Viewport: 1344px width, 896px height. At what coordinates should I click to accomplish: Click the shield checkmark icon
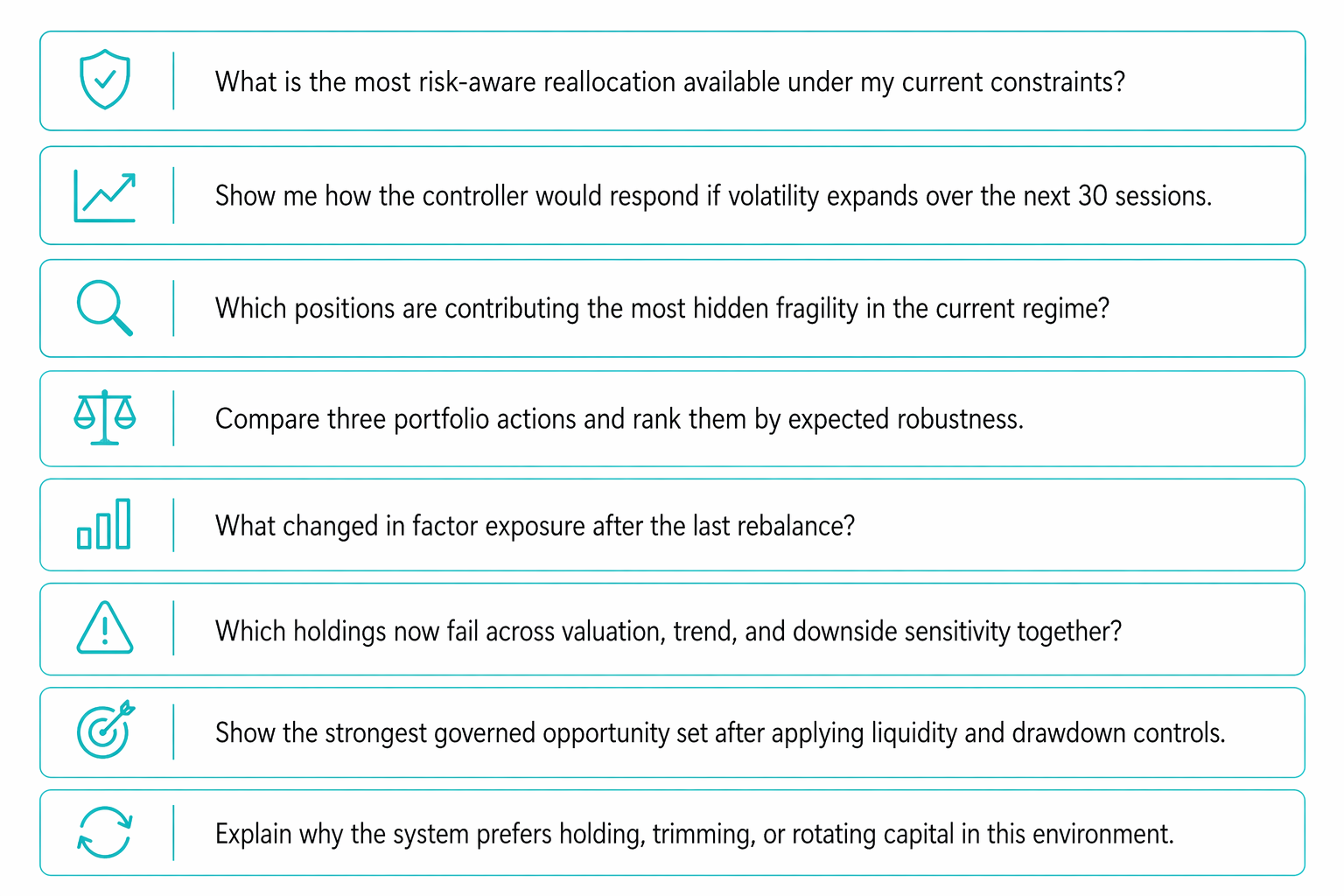pyautogui.click(x=104, y=80)
